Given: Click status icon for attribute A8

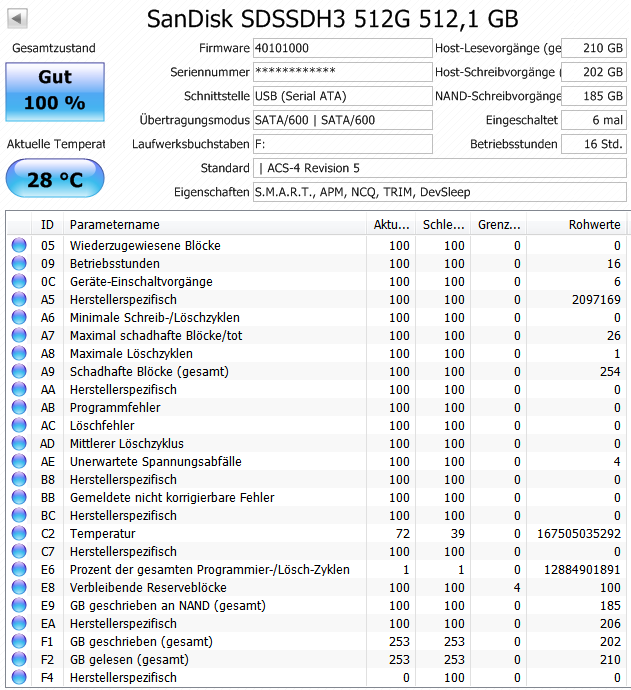Looking at the screenshot, I should (19, 353).
